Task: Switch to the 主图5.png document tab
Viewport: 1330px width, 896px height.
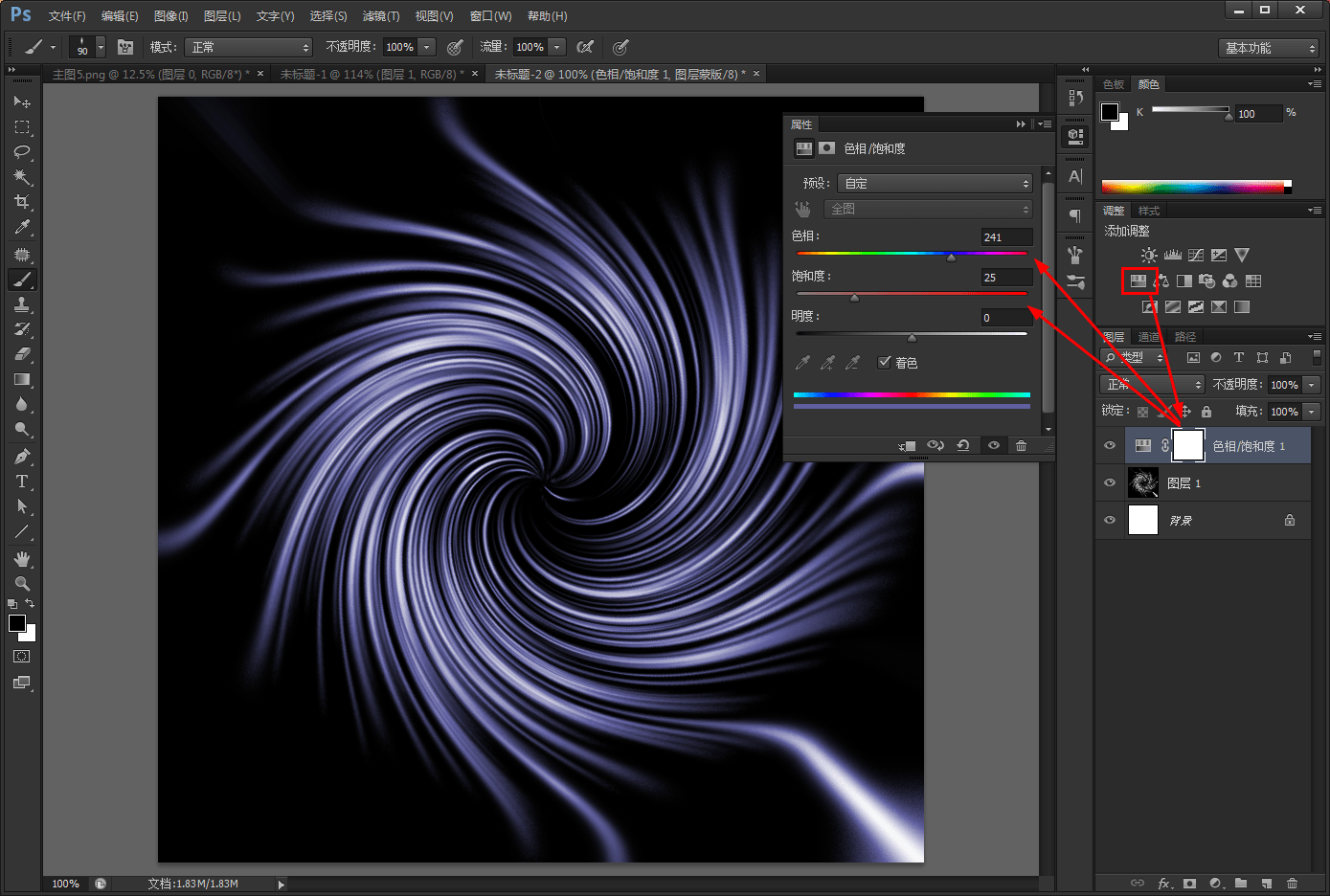Action: [x=150, y=74]
